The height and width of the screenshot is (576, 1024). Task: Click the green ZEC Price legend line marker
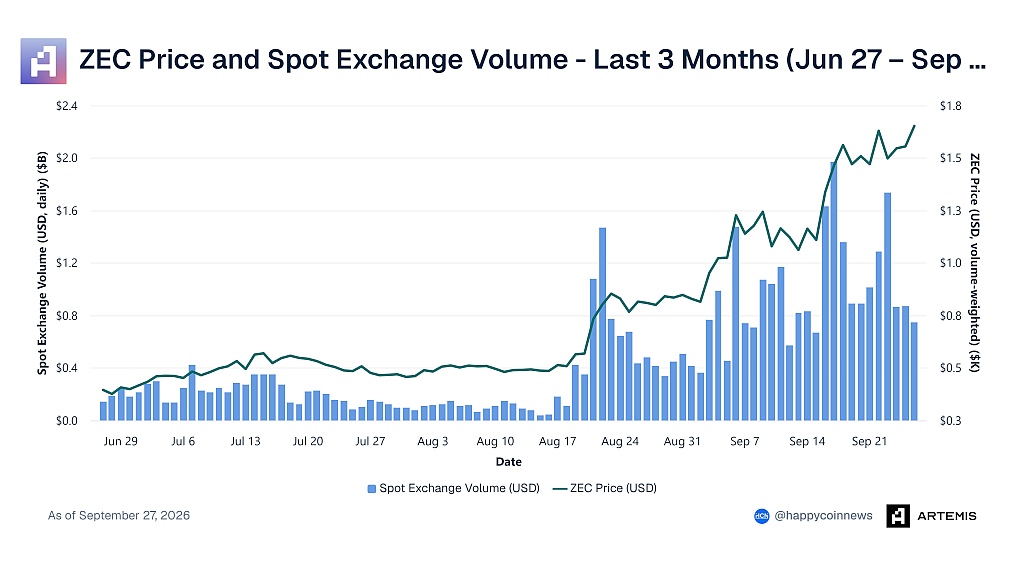[559, 488]
